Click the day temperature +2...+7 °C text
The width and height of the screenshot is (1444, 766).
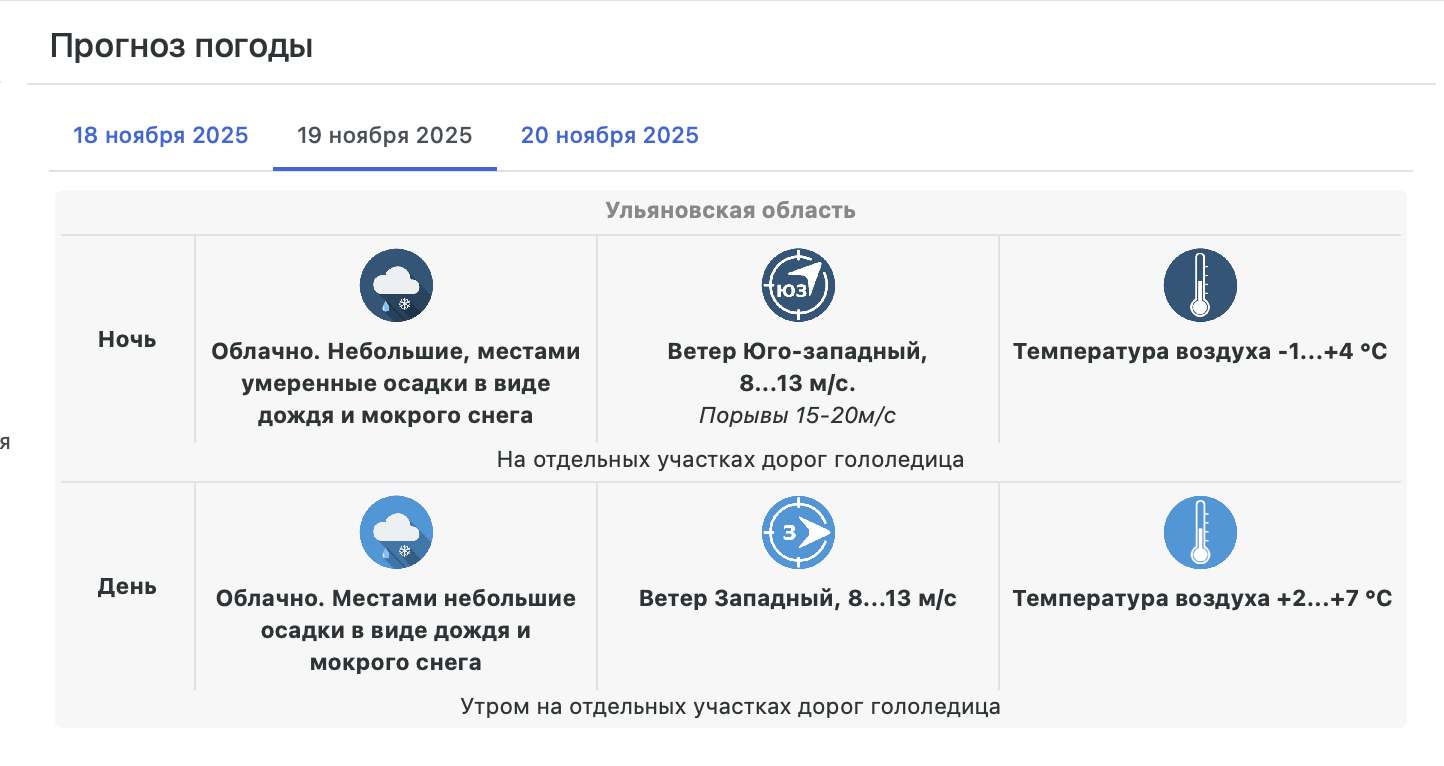click(1202, 599)
